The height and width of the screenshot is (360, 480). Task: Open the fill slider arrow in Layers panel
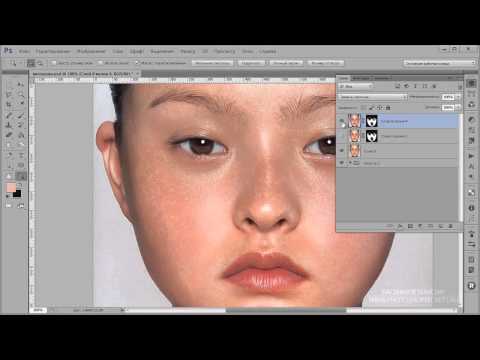tap(458, 108)
